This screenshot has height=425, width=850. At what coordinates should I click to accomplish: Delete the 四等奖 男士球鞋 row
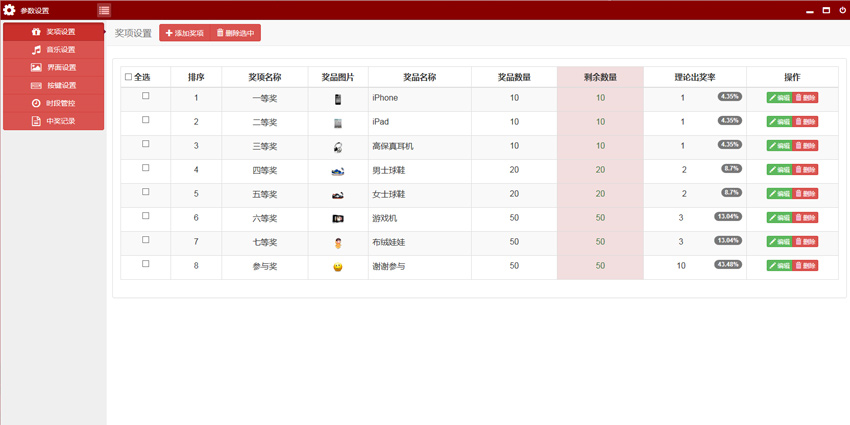click(806, 170)
